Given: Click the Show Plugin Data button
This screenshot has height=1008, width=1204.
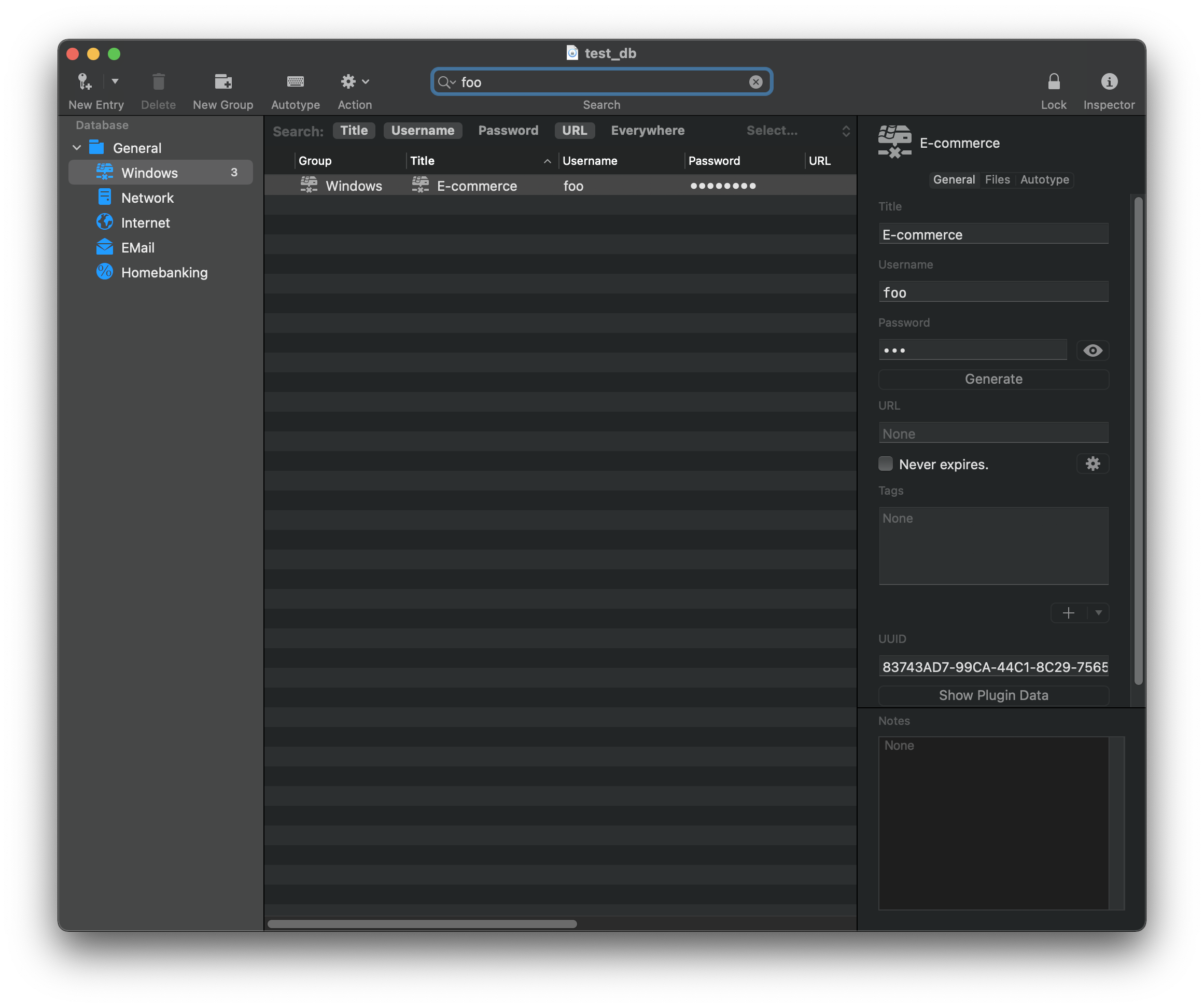Looking at the screenshot, I should (x=993, y=695).
